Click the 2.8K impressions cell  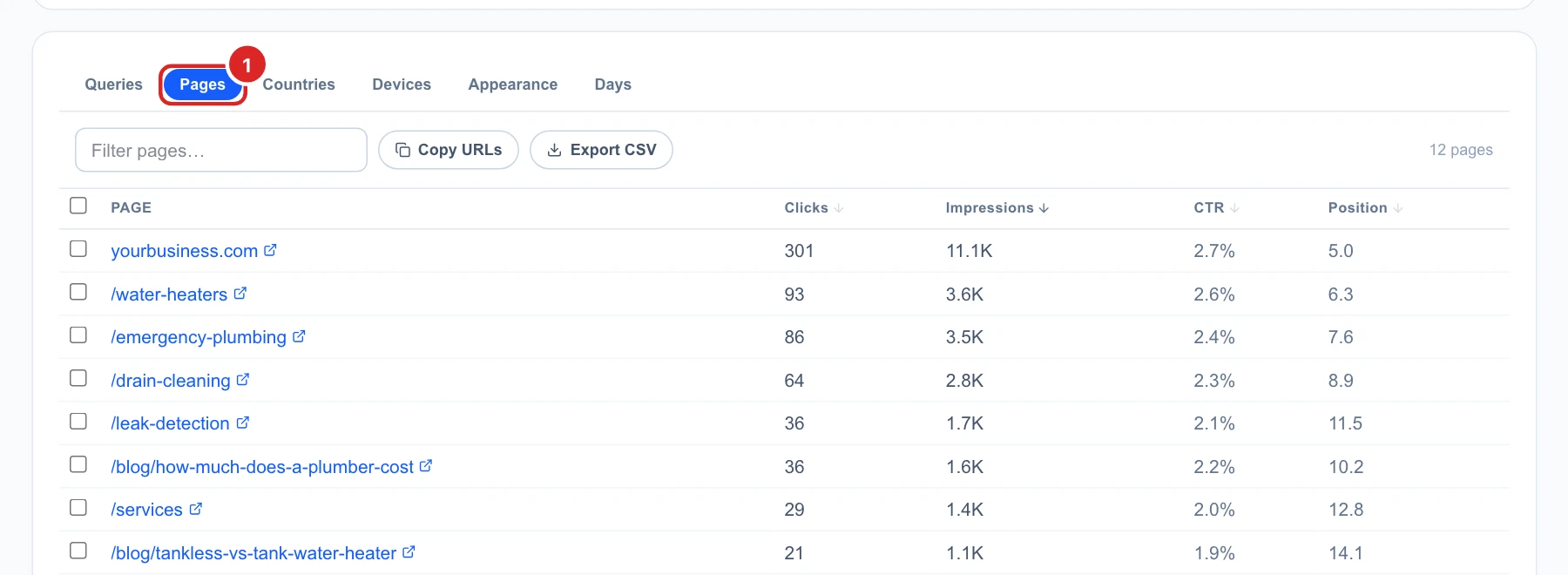point(964,381)
